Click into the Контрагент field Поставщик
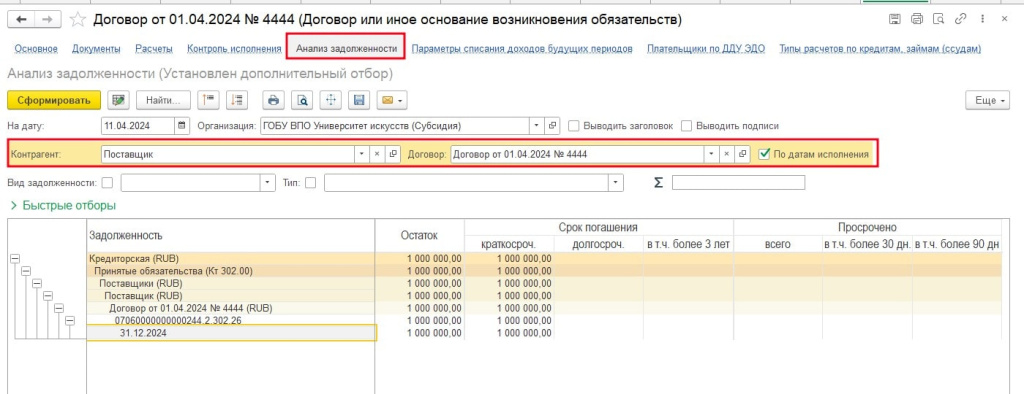 (228, 154)
